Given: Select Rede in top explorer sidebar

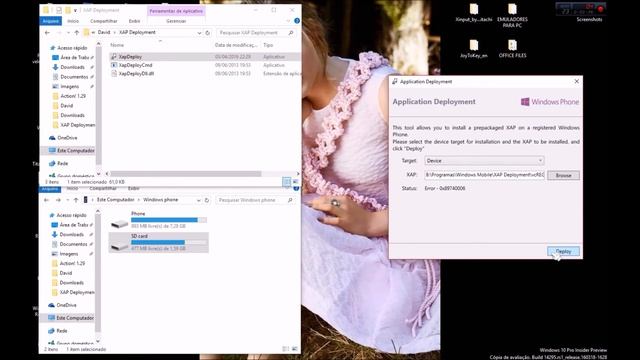Looking at the screenshot, I should [x=62, y=163].
